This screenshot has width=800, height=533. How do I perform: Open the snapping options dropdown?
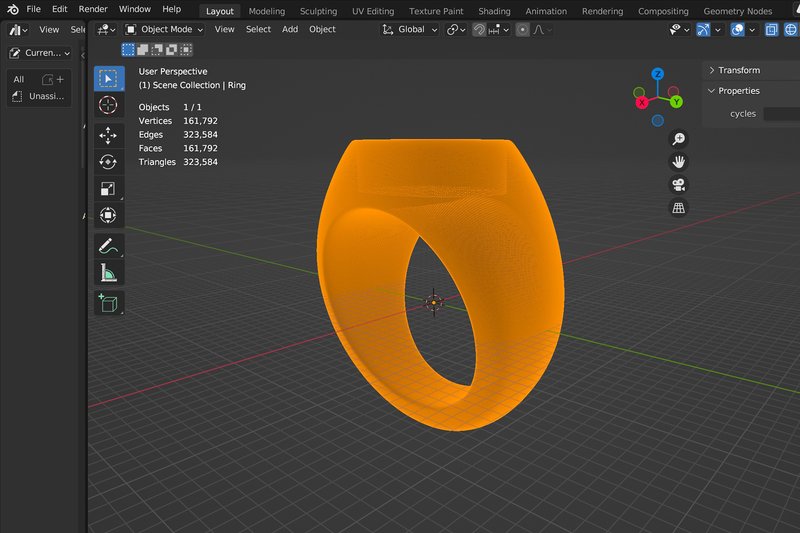pyautogui.click(x=498, y=30)
